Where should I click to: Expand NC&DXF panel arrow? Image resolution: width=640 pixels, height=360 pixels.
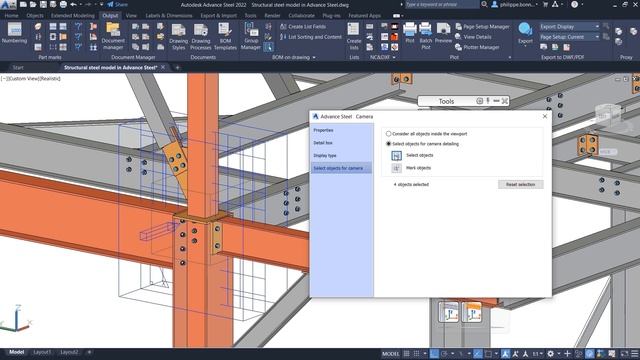(394, 58)
